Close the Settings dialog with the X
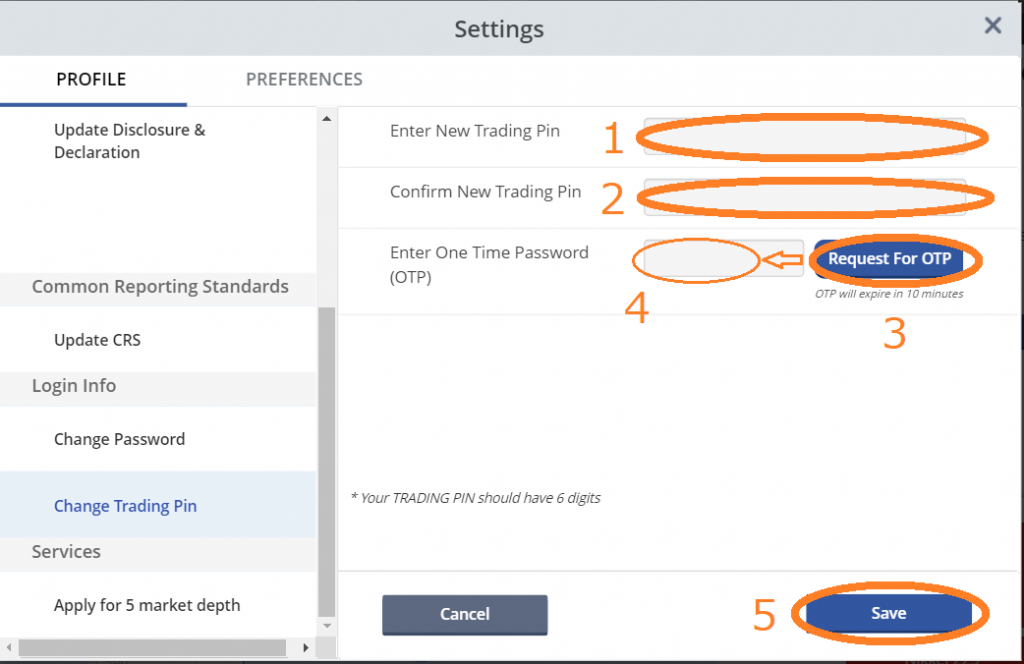Screen dimensions: 1024x664 tap(993, 25)
